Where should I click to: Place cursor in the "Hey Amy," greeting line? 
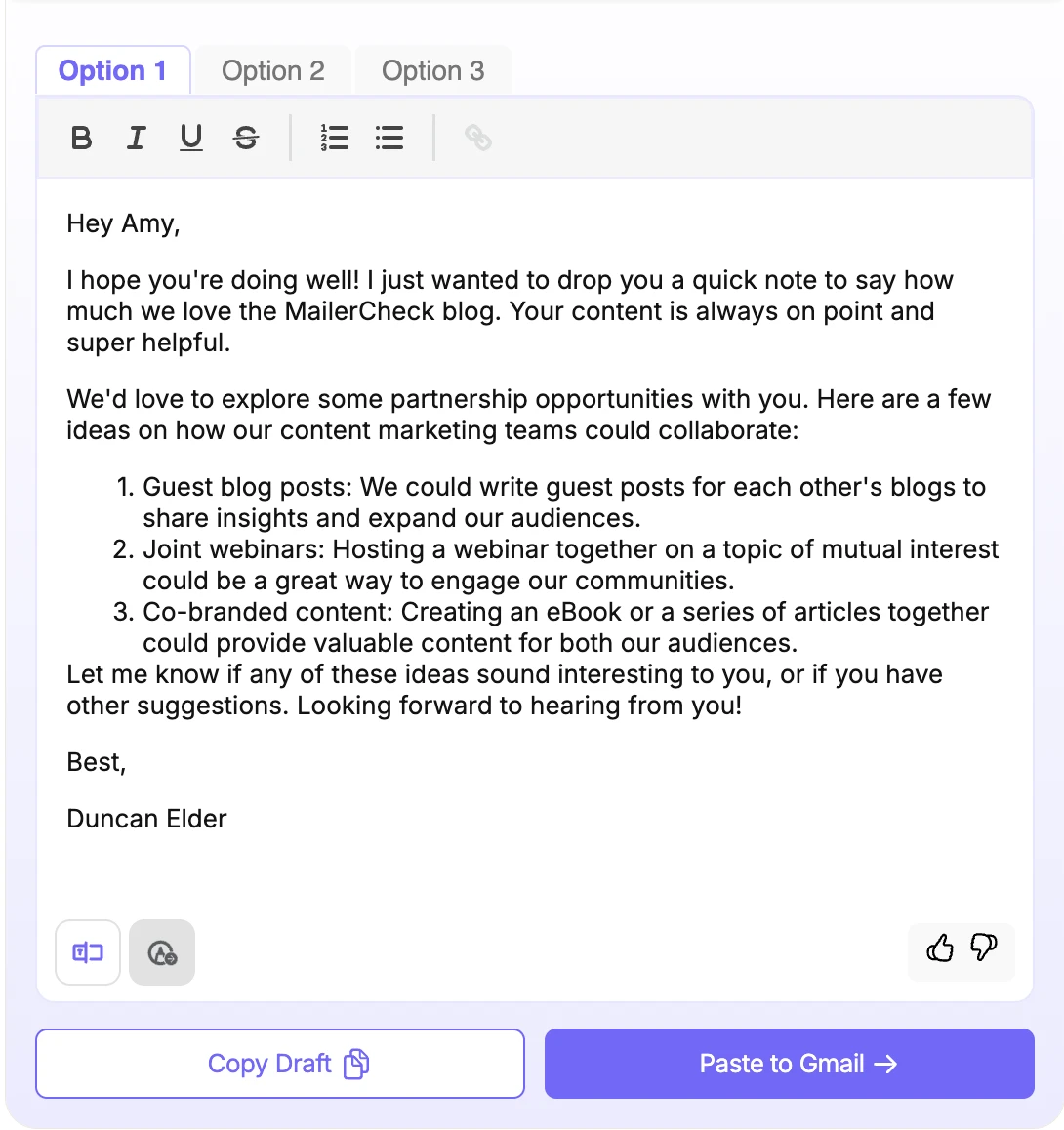123,223
